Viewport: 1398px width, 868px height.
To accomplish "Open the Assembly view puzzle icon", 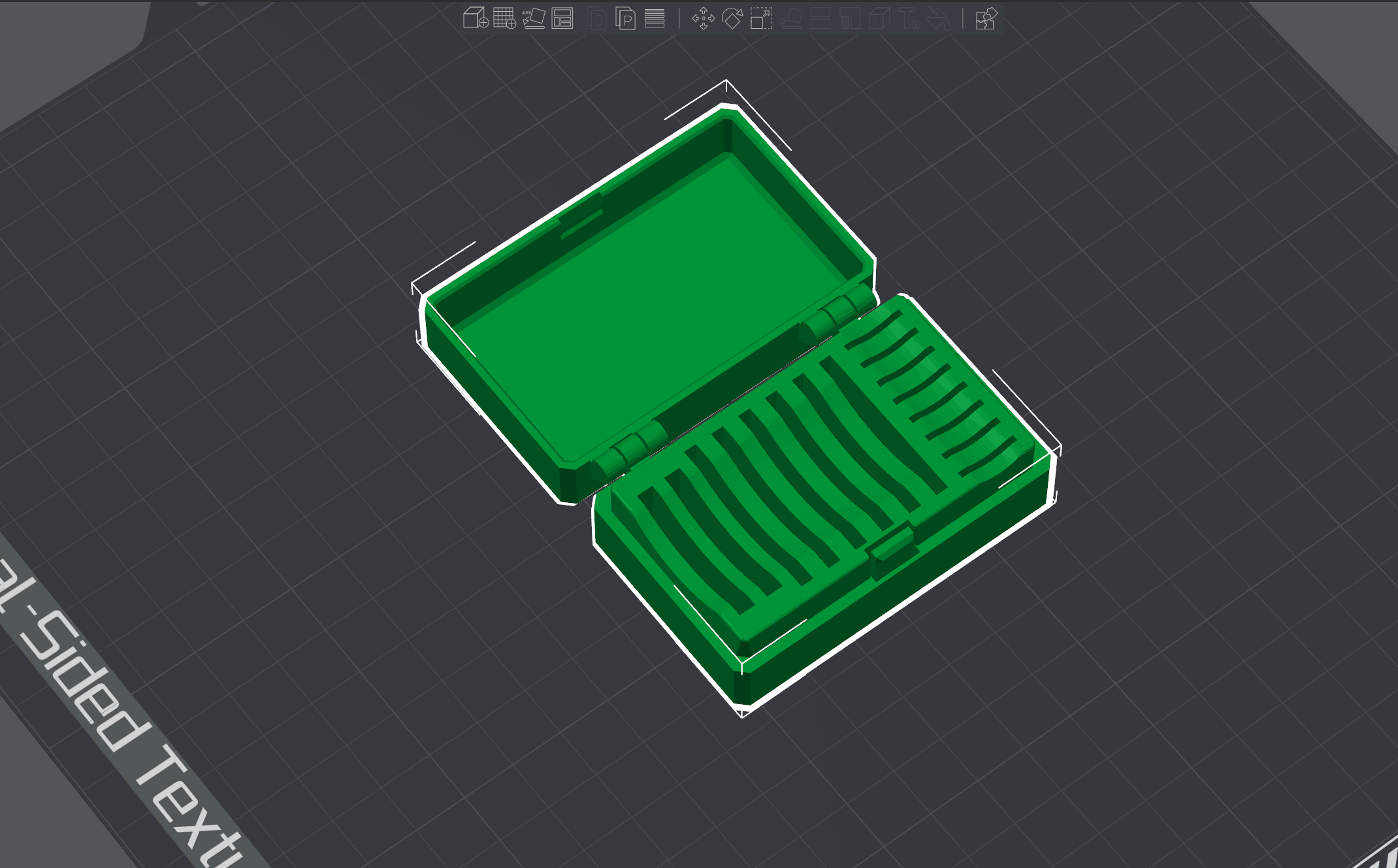I will [x=986, y=18].
